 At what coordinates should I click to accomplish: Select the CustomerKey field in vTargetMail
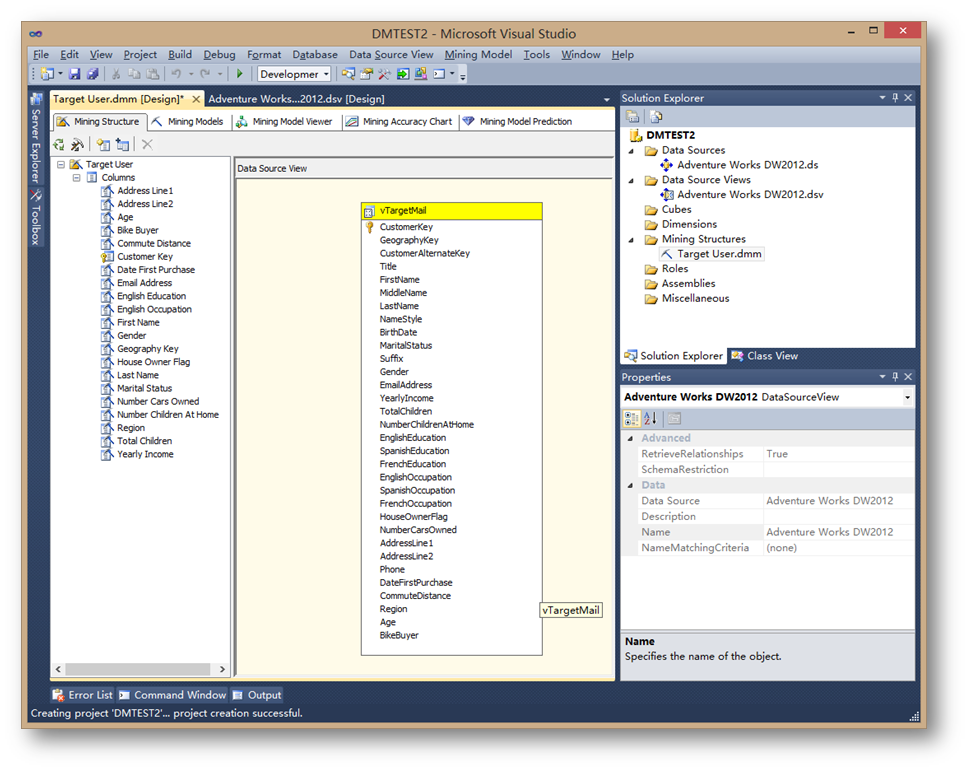(406, 227)
